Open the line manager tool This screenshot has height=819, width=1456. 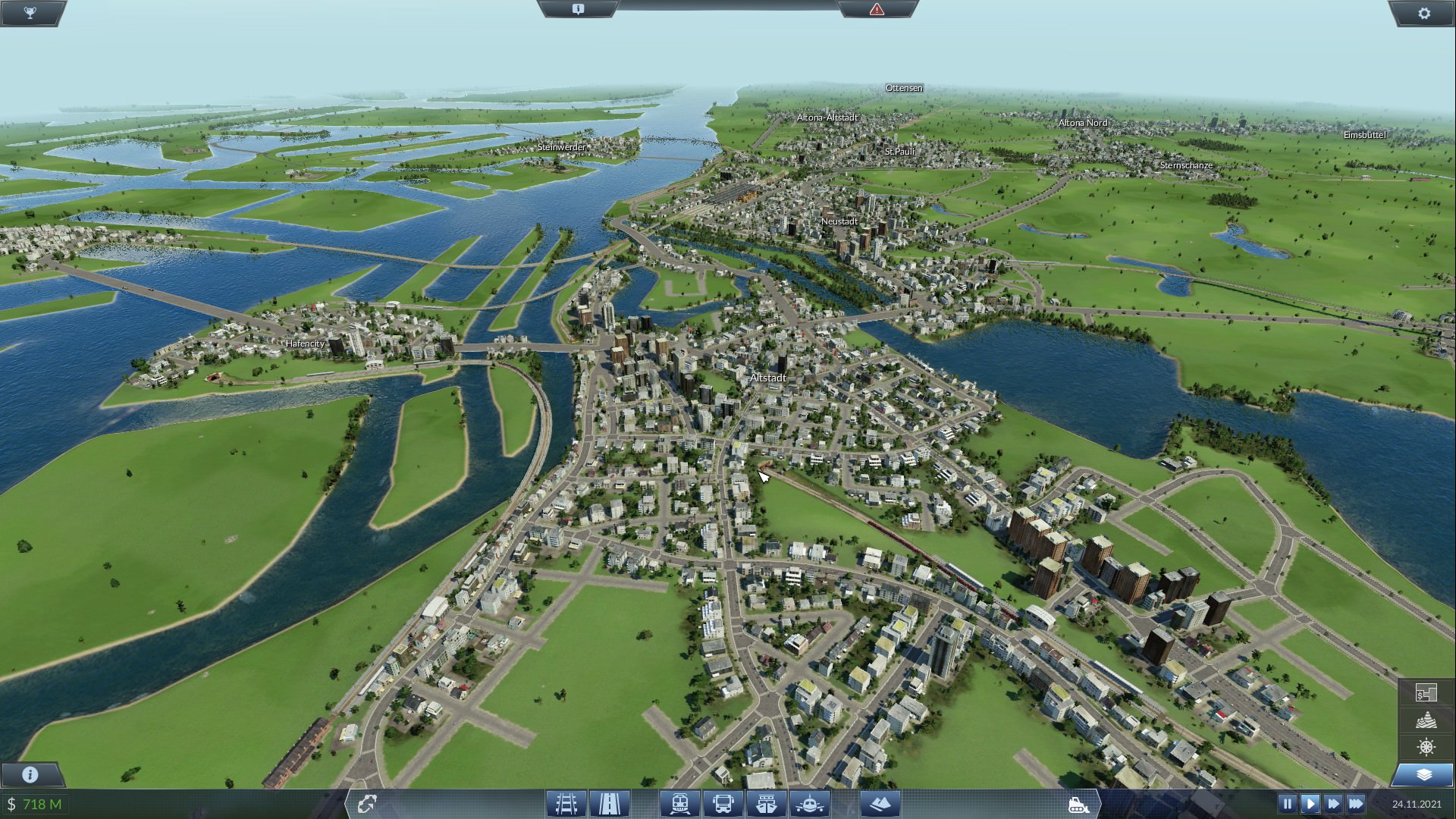(367, 803)
